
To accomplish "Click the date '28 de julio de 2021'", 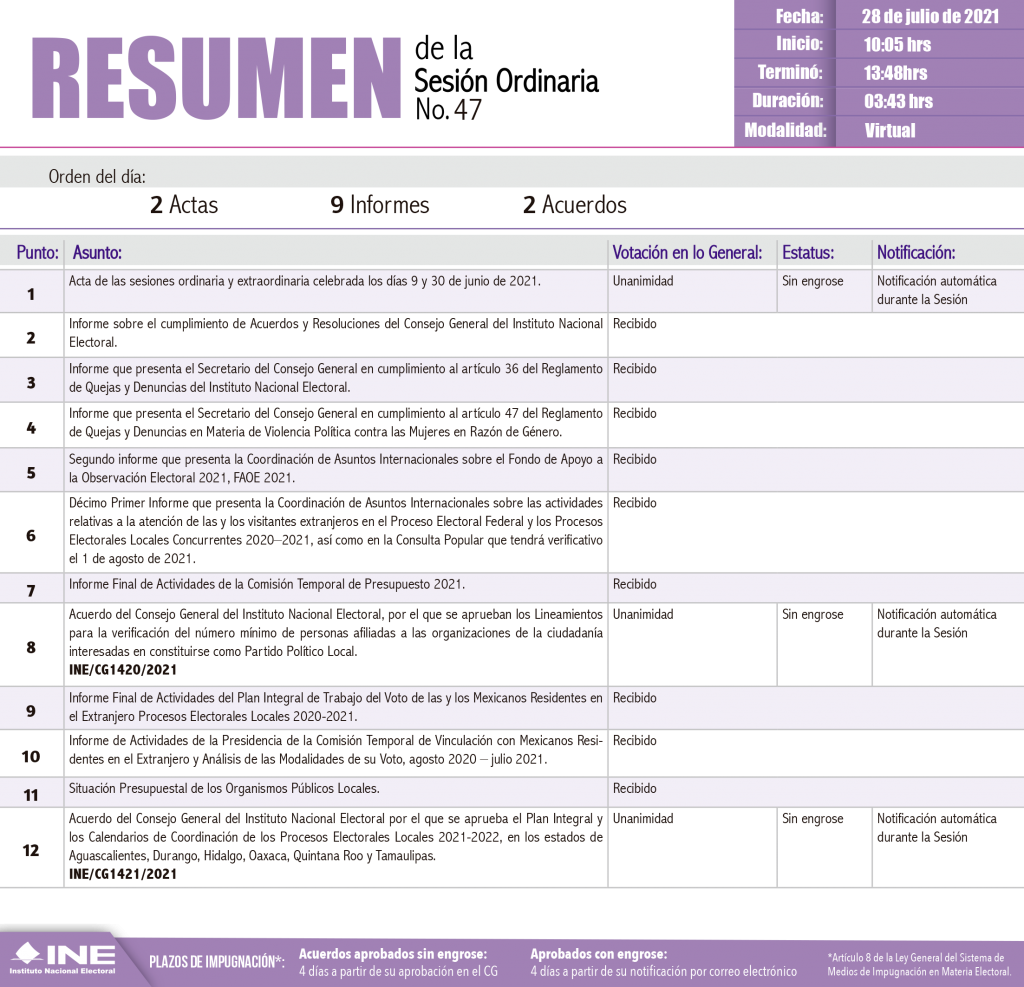I will click(930, 16).
